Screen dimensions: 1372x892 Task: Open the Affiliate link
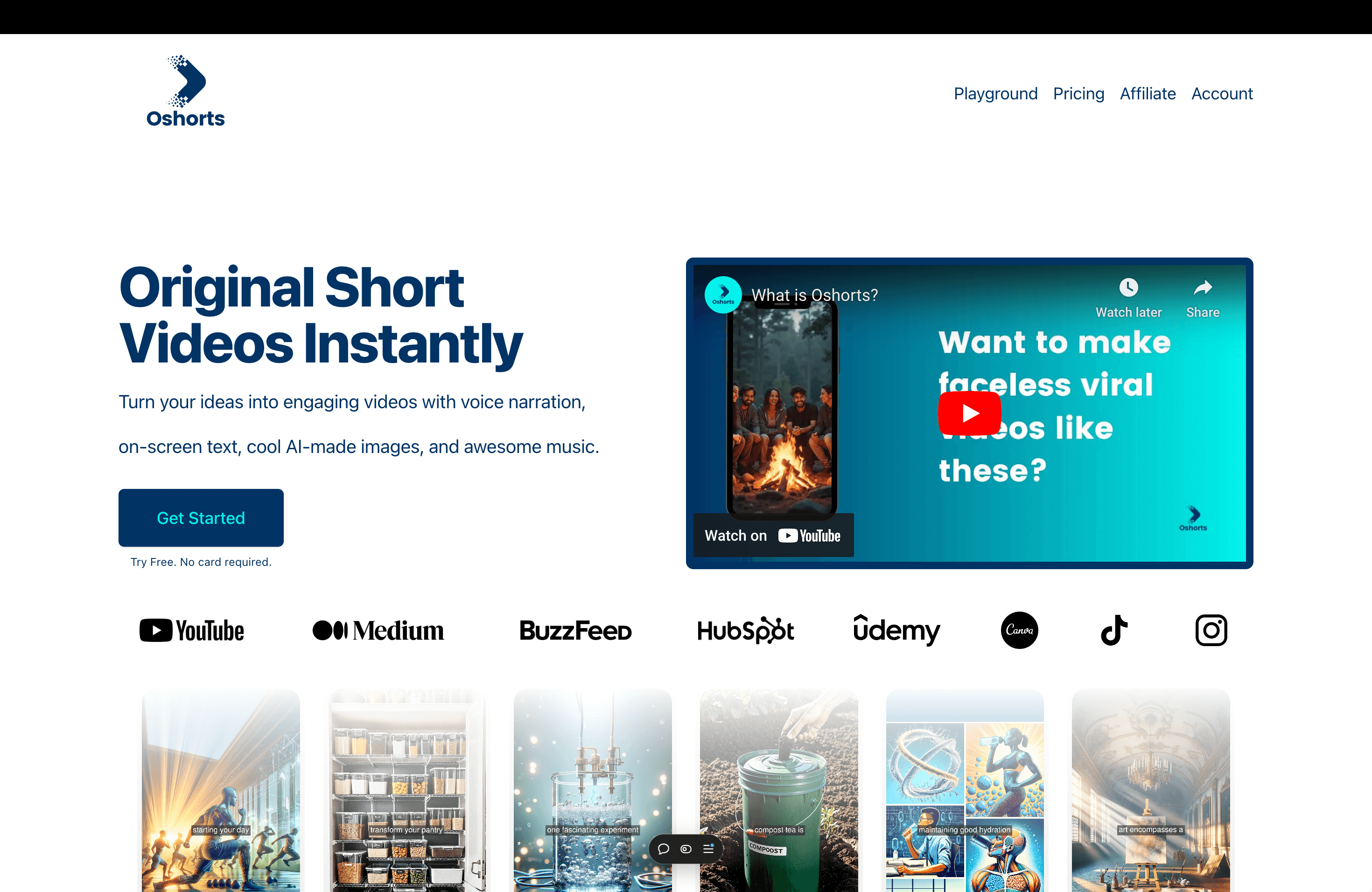pyautogui.click(x=1148, y=93)
